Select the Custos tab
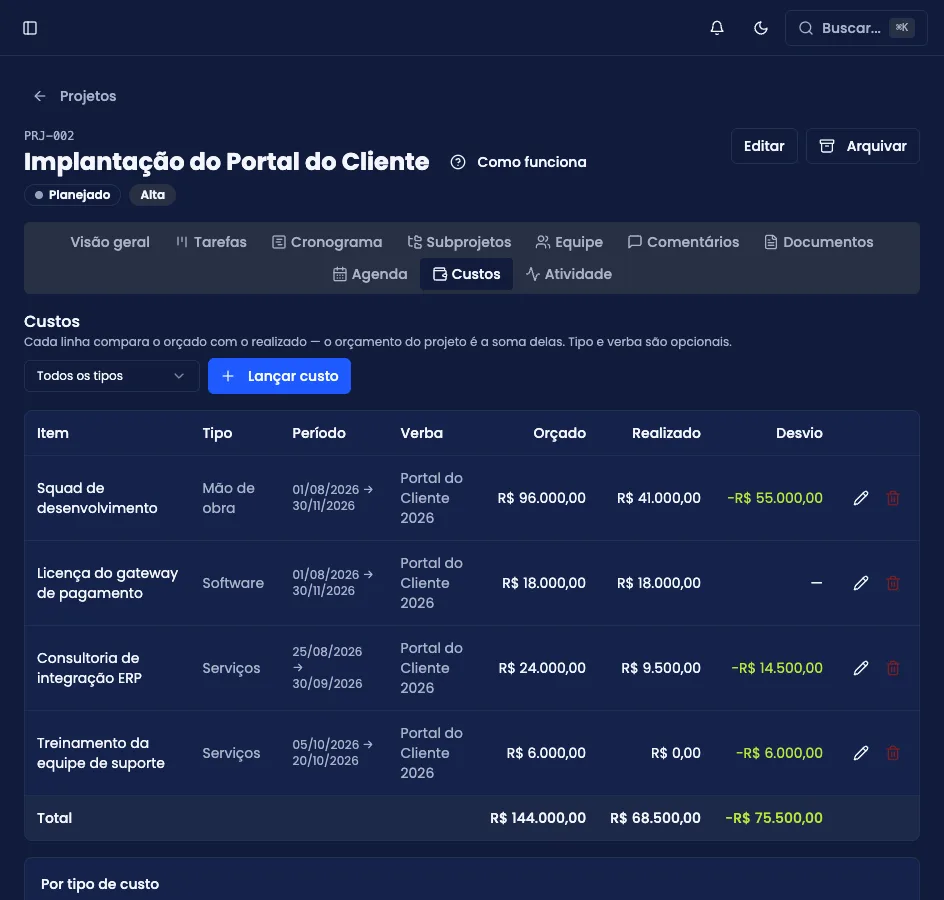 tap(467, 274)
